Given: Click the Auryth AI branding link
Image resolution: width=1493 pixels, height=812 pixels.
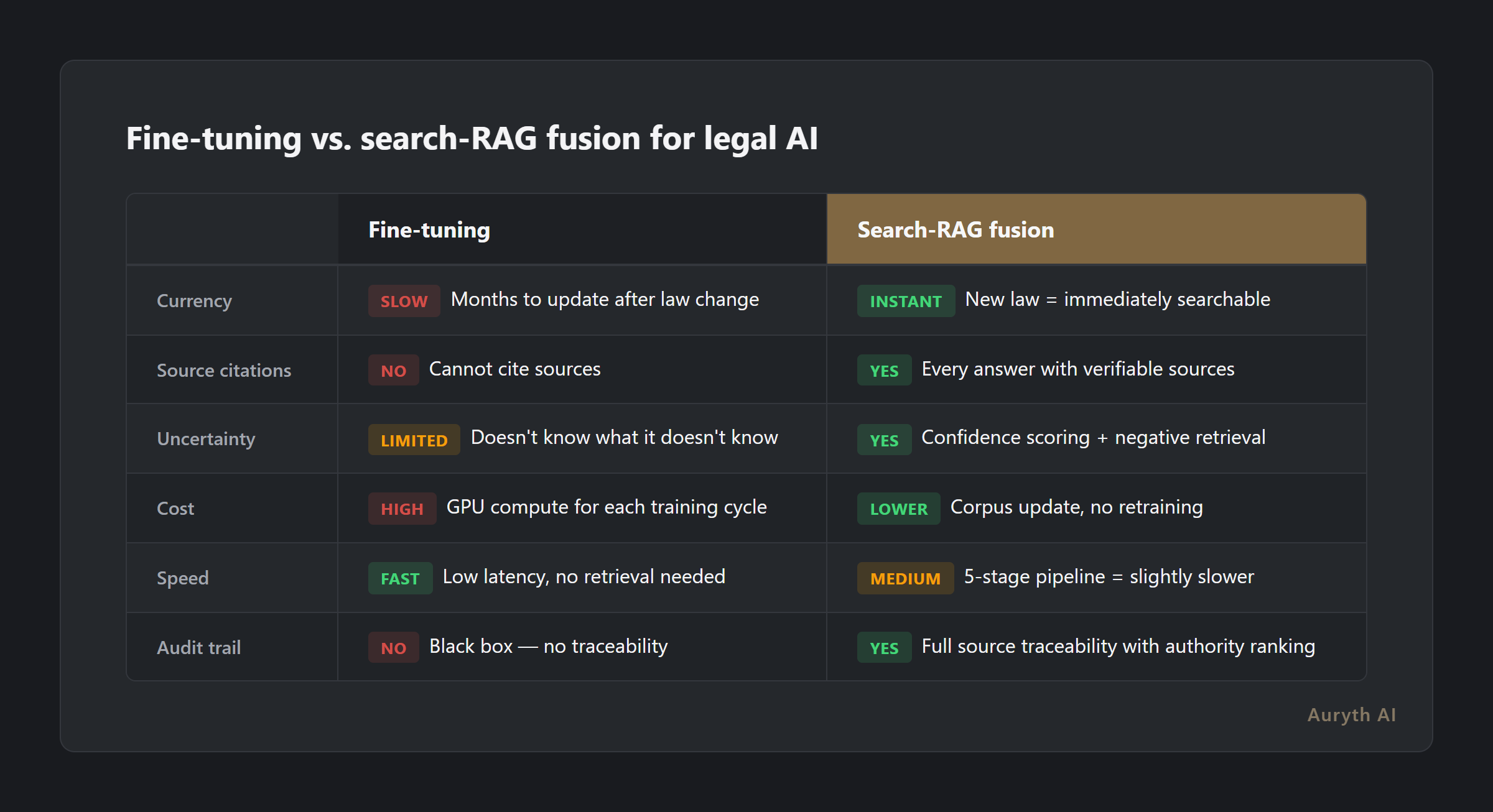Looking at the screenshot, I should (1351, 715).
